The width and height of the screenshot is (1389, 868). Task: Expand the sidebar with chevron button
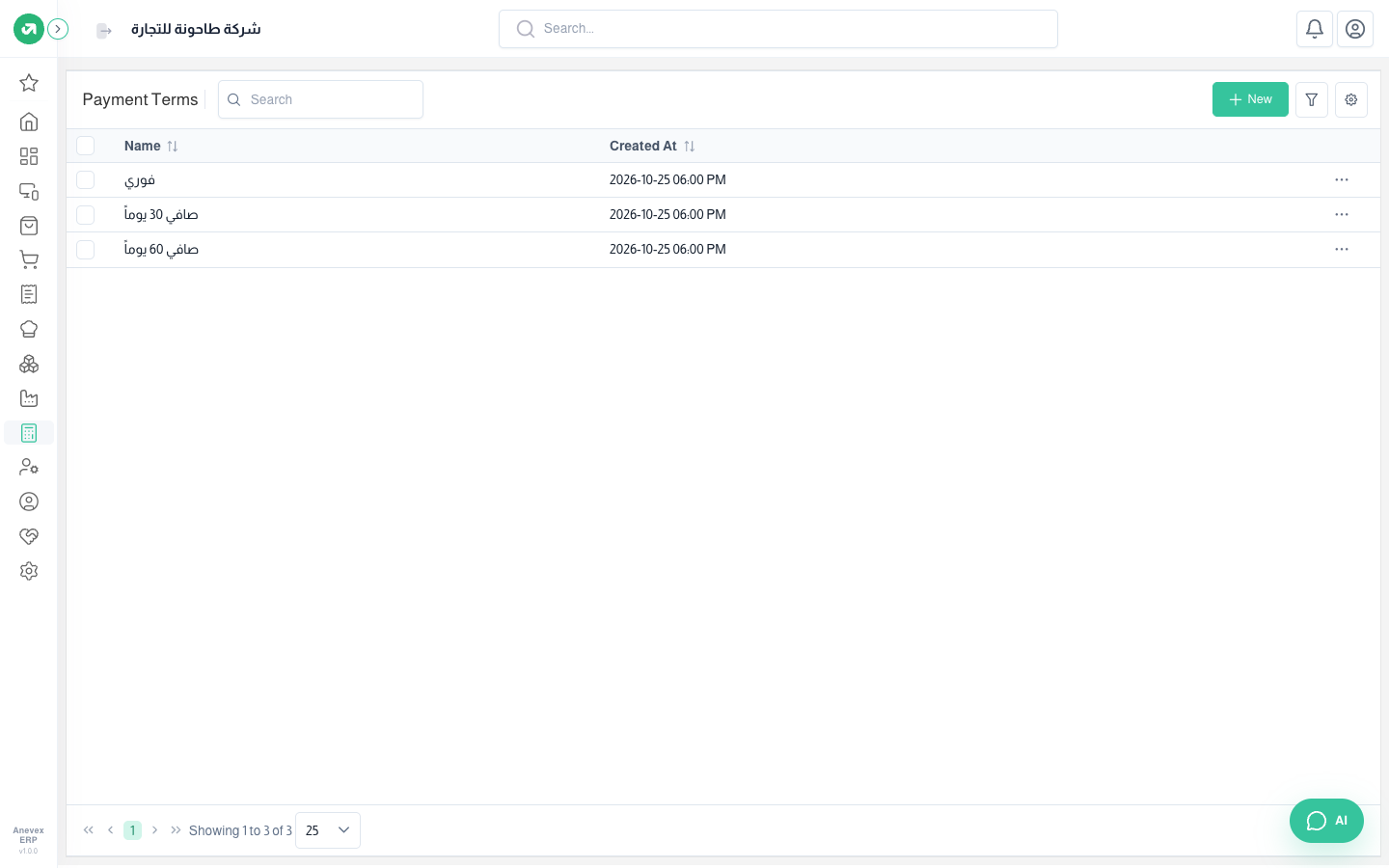(x=58, y=29)
